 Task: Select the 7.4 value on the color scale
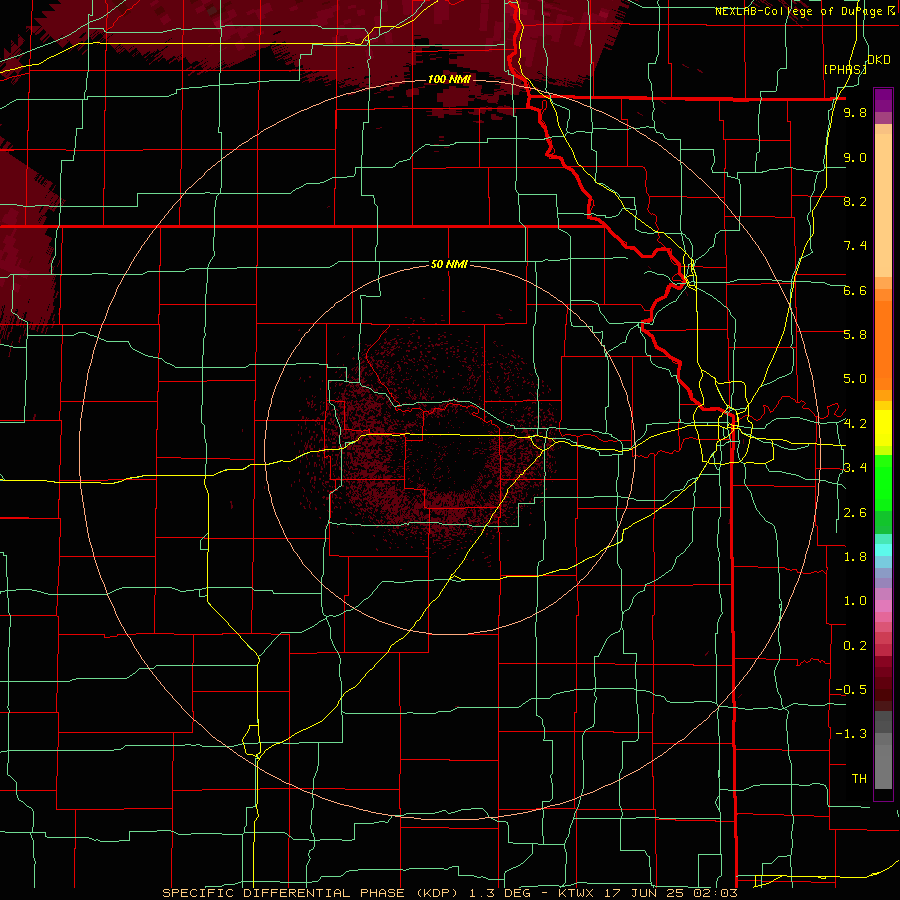pos(855,246)
